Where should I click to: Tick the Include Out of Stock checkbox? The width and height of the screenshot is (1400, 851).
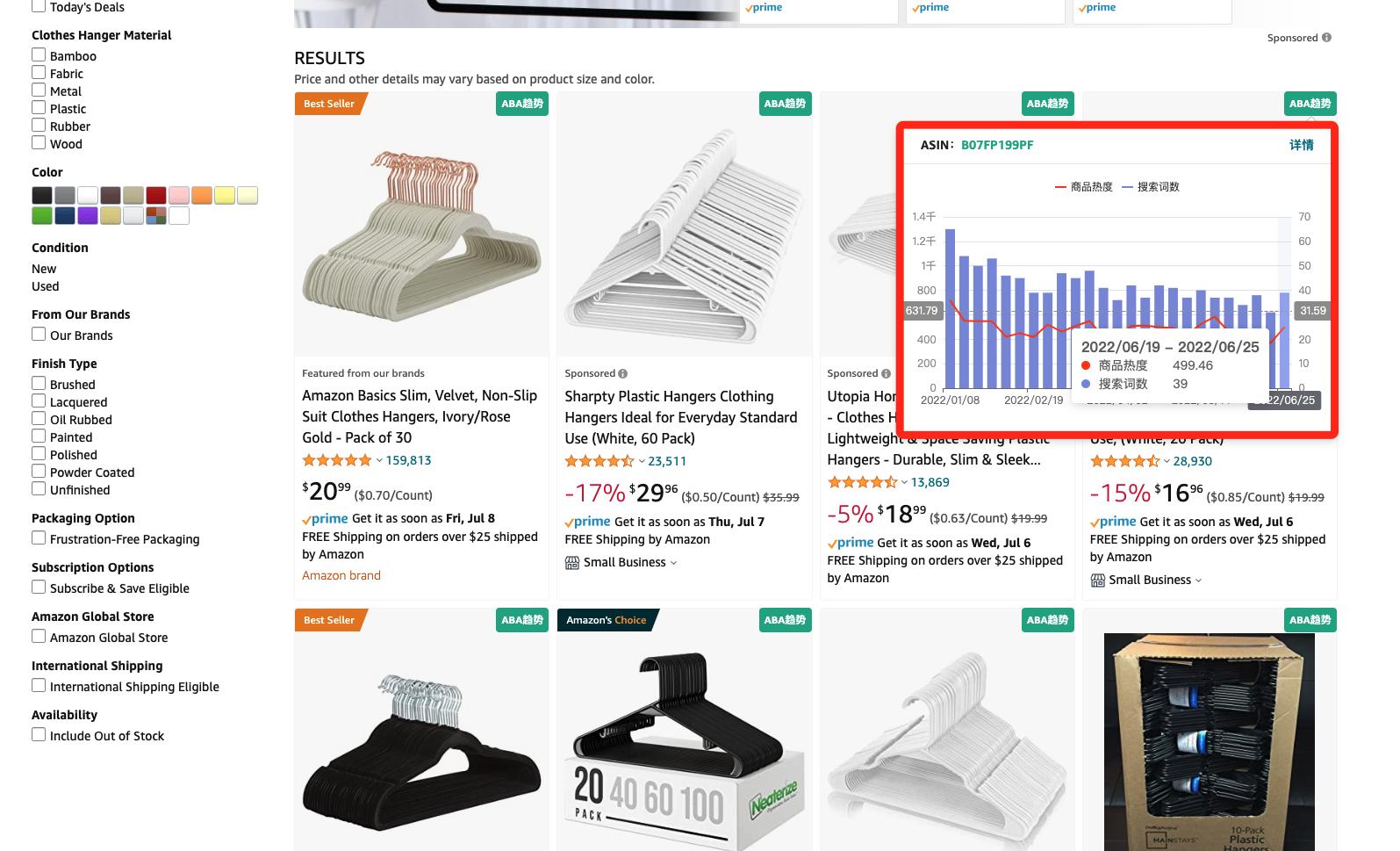[x=39, y=735]
